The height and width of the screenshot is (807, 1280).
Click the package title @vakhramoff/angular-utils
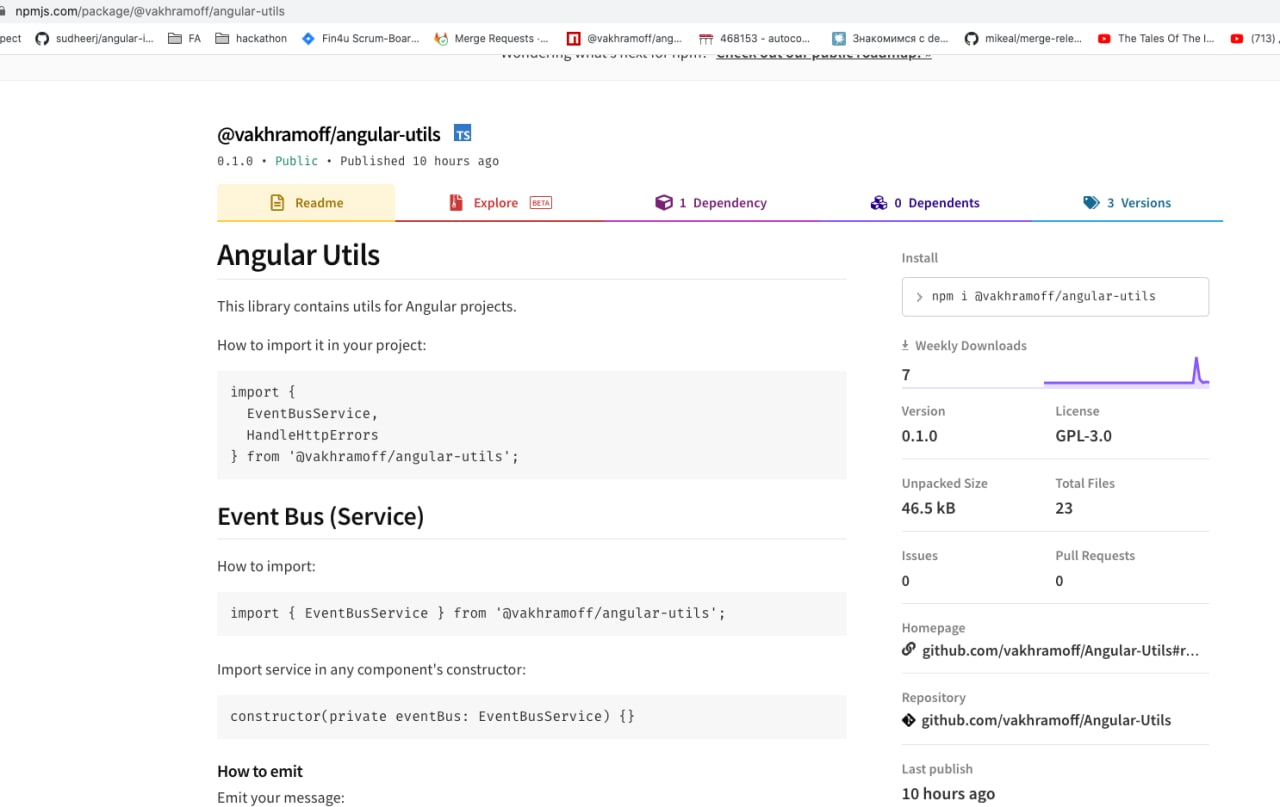click(329, 133)
